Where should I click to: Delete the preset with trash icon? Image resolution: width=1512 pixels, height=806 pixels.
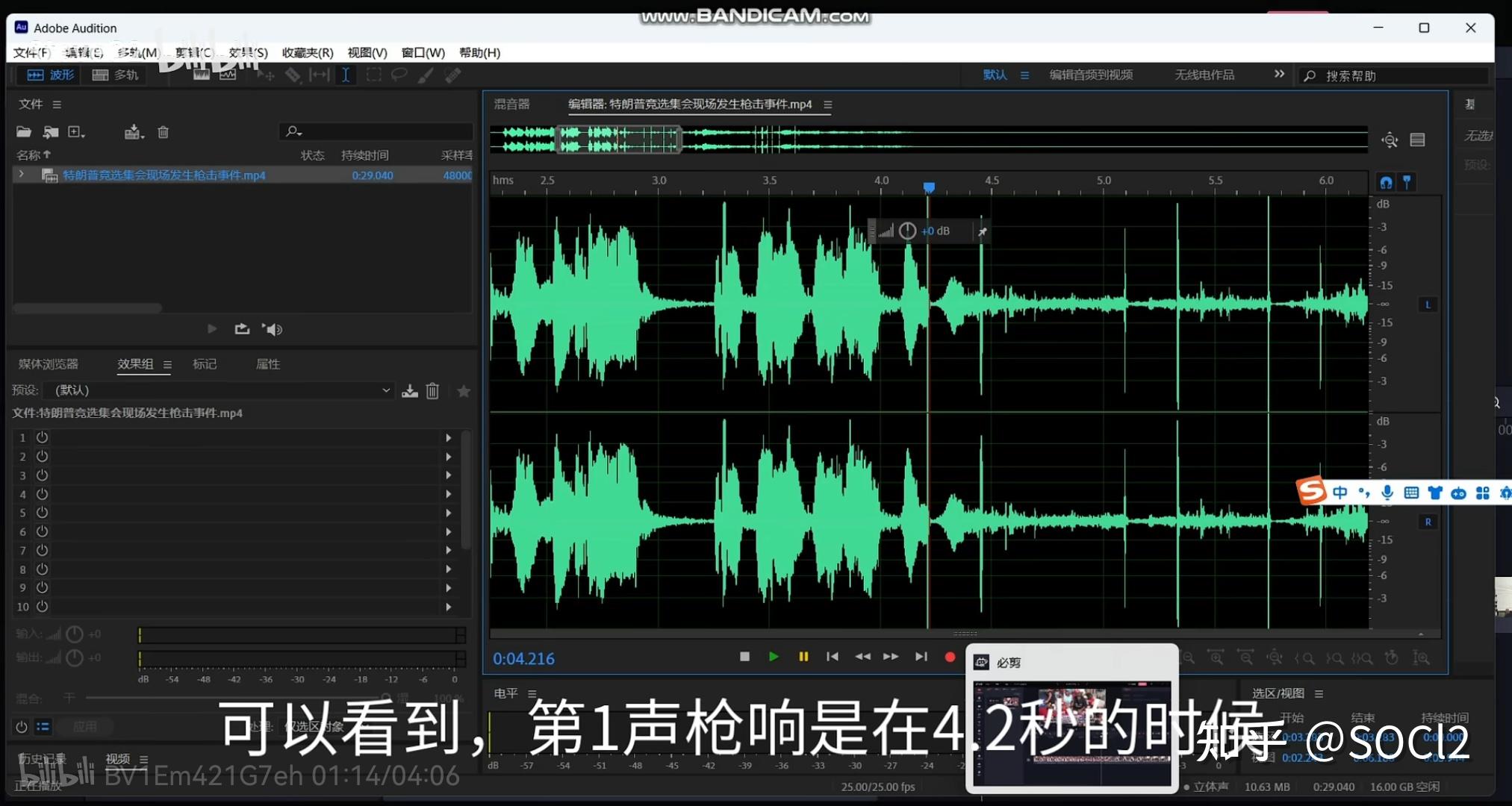tap(433, 391)
